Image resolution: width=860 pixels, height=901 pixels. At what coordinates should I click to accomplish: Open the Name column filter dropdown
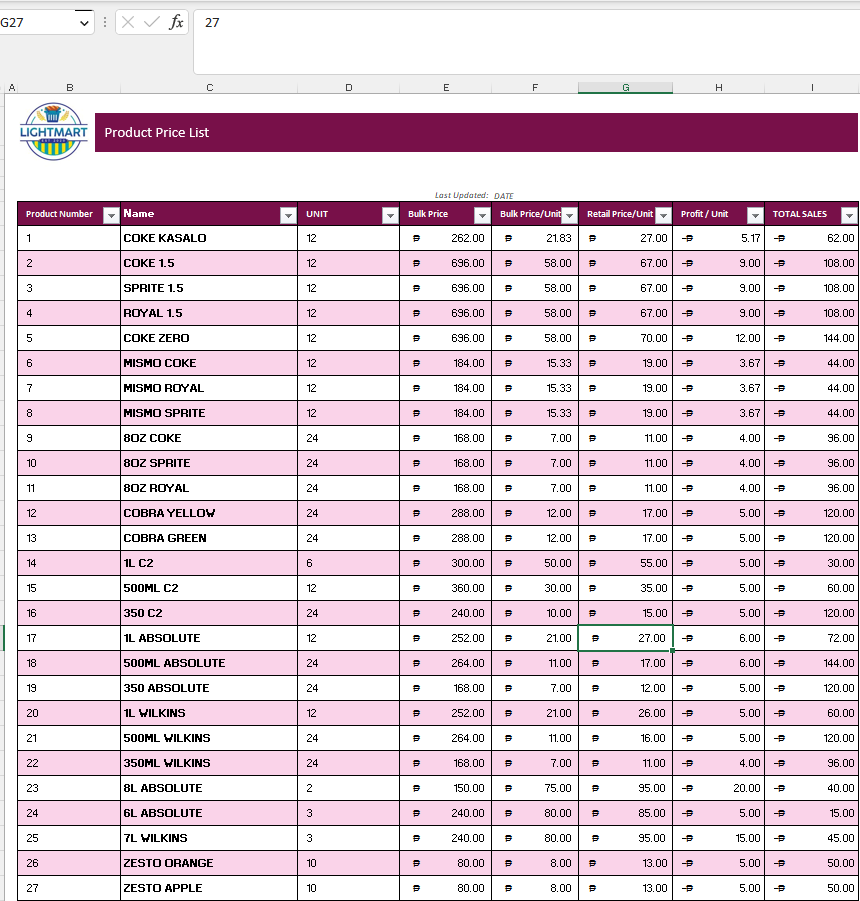pos(288,215)
